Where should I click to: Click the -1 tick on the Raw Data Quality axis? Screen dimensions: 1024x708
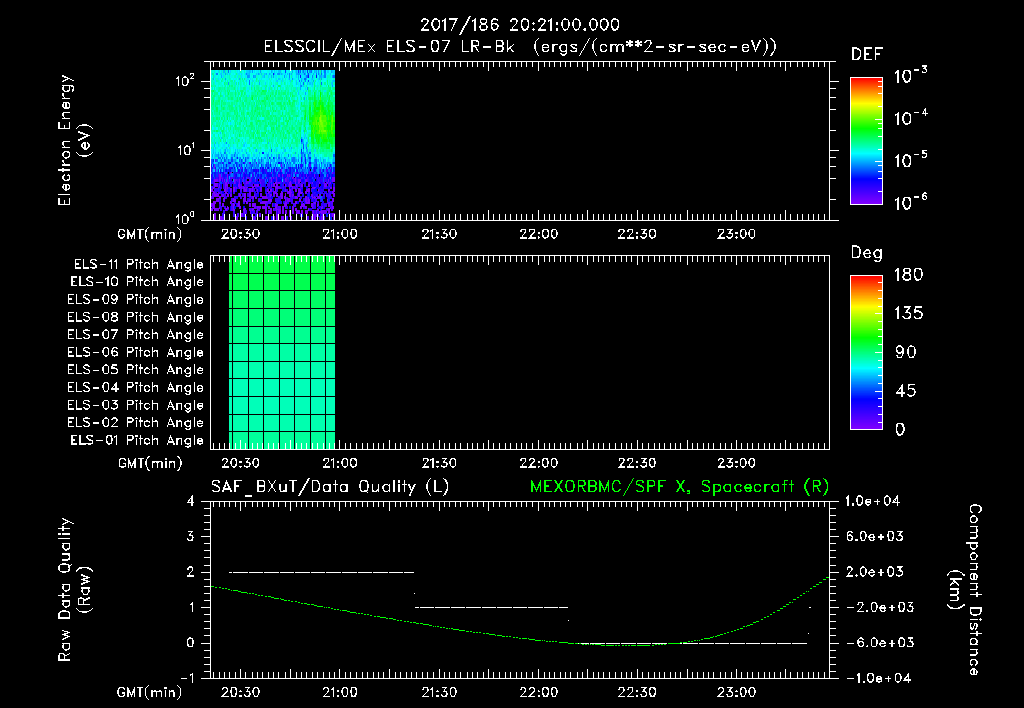click(x=187, y=678)
